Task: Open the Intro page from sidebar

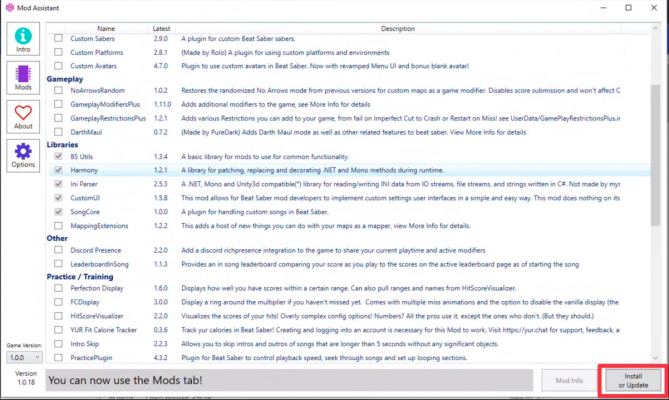Action: click(23, 39)
